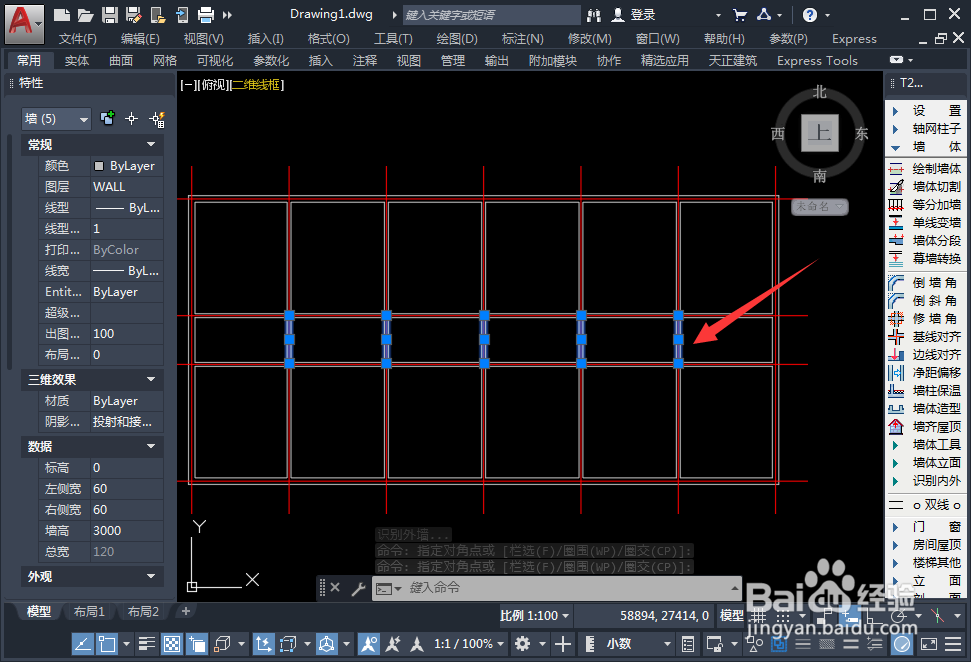Open the shopping cart Autodesk App Store icon
The image size is (971, 662).
(x=739, y=15)
